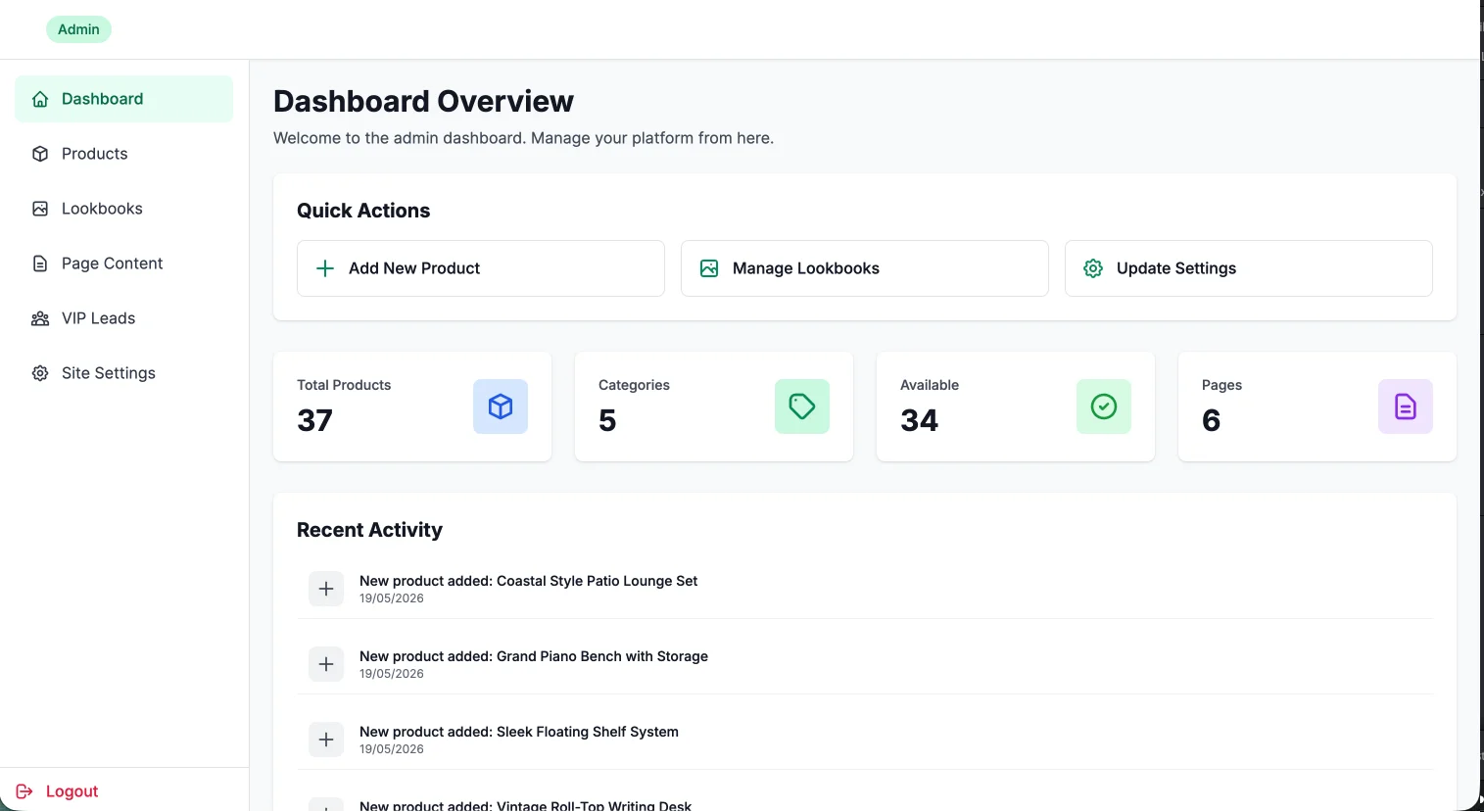Open the Page Content section
1484x812 pixels.
coord(124,263)
